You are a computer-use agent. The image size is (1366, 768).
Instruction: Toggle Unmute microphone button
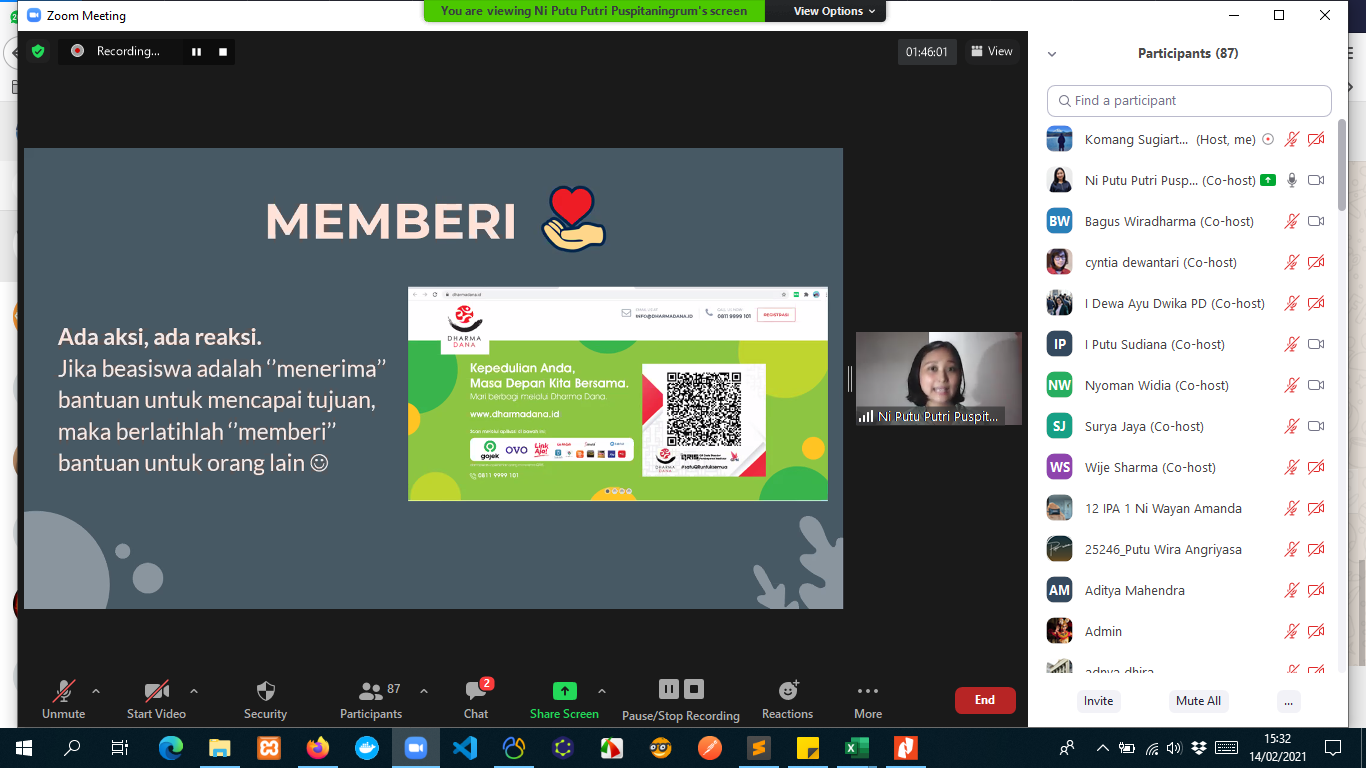click(63, 692)
